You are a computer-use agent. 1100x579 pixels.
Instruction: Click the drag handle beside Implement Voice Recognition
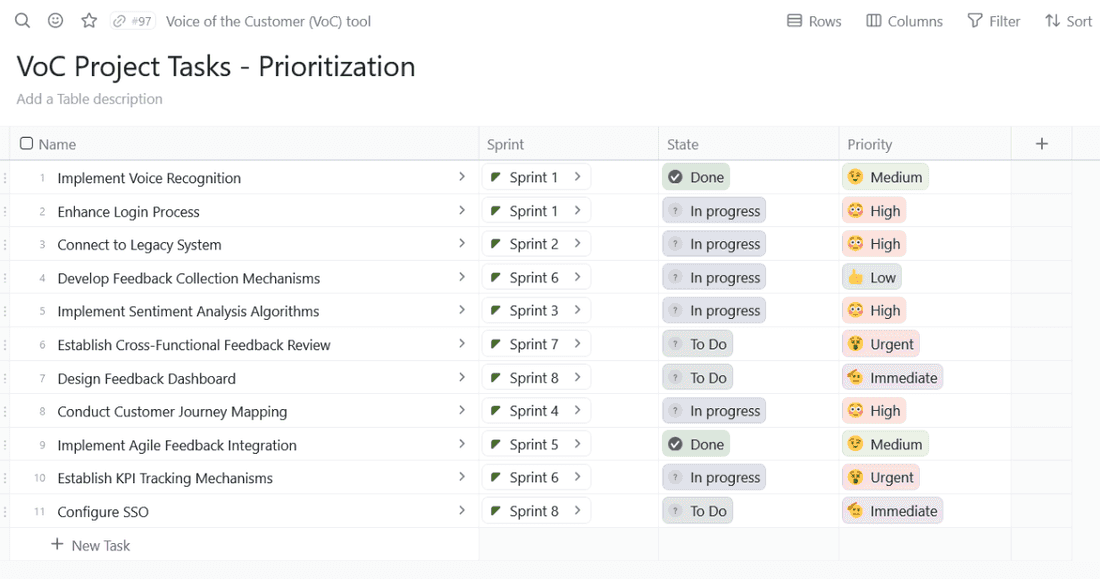(x=5, y=177)
